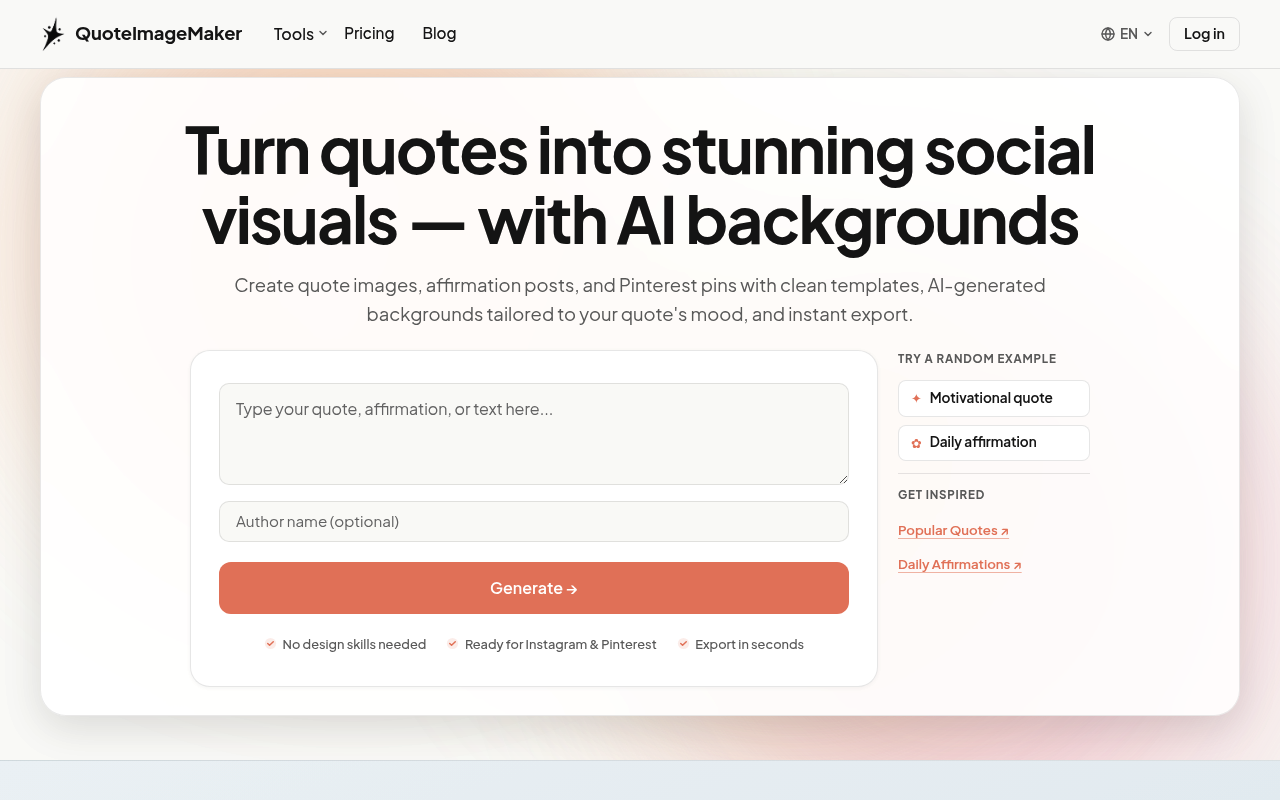Follow the Popular Quotes link
The image size is (1280, 800).
[946, 530]
